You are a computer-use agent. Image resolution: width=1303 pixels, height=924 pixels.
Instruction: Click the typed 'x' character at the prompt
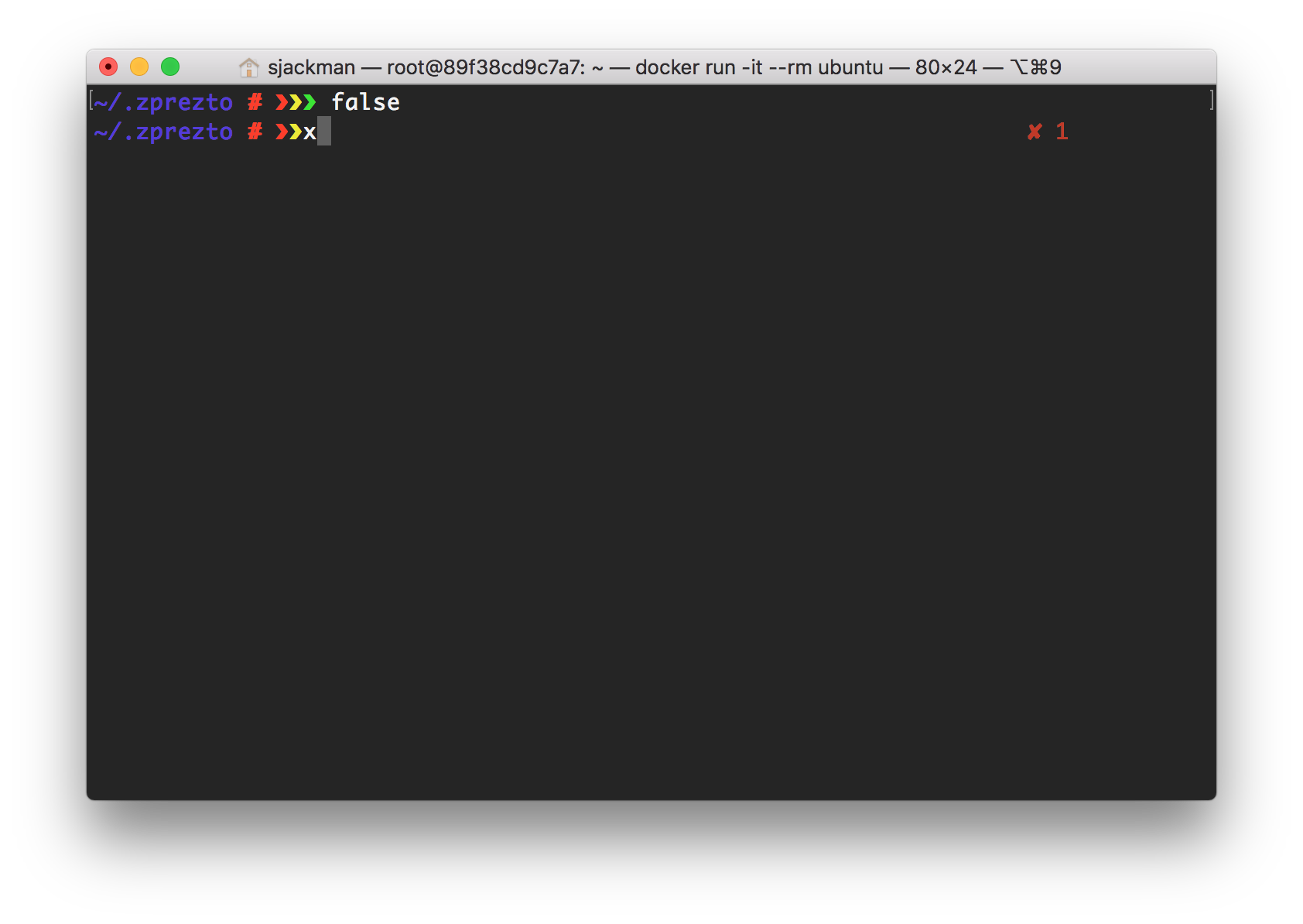(x=310, y=132)
